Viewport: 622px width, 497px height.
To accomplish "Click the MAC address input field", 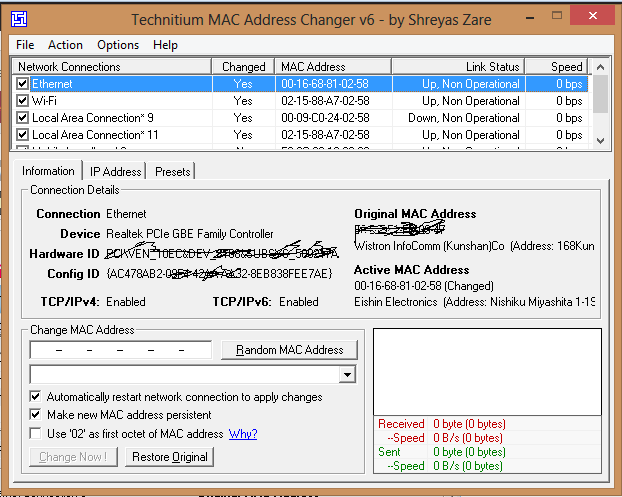I will 121,350.
